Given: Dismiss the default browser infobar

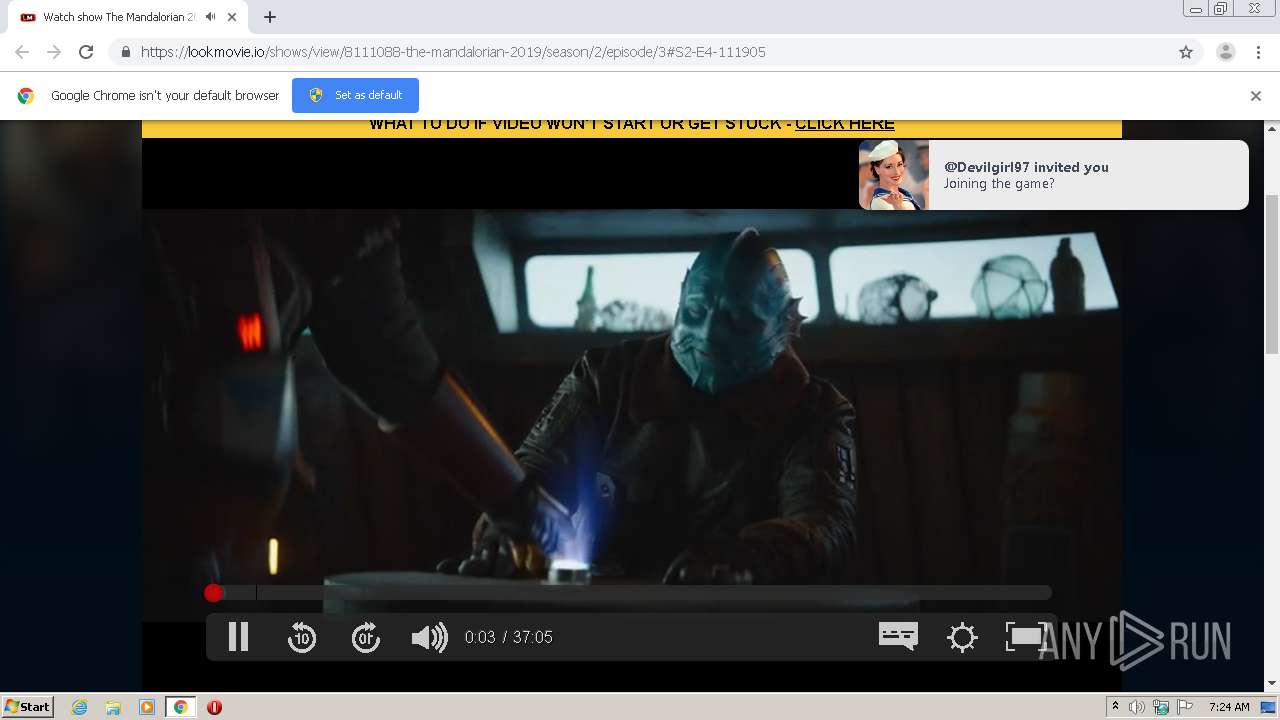Looking at the screenshot, I should click(x=1256, y=96).
